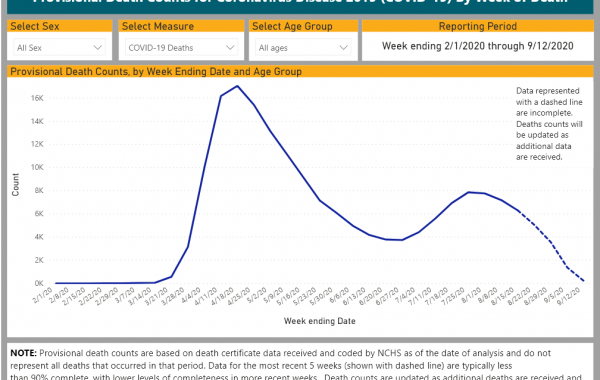Click the Count axis title
Screen dimensions: 600x380
(15, 184)
